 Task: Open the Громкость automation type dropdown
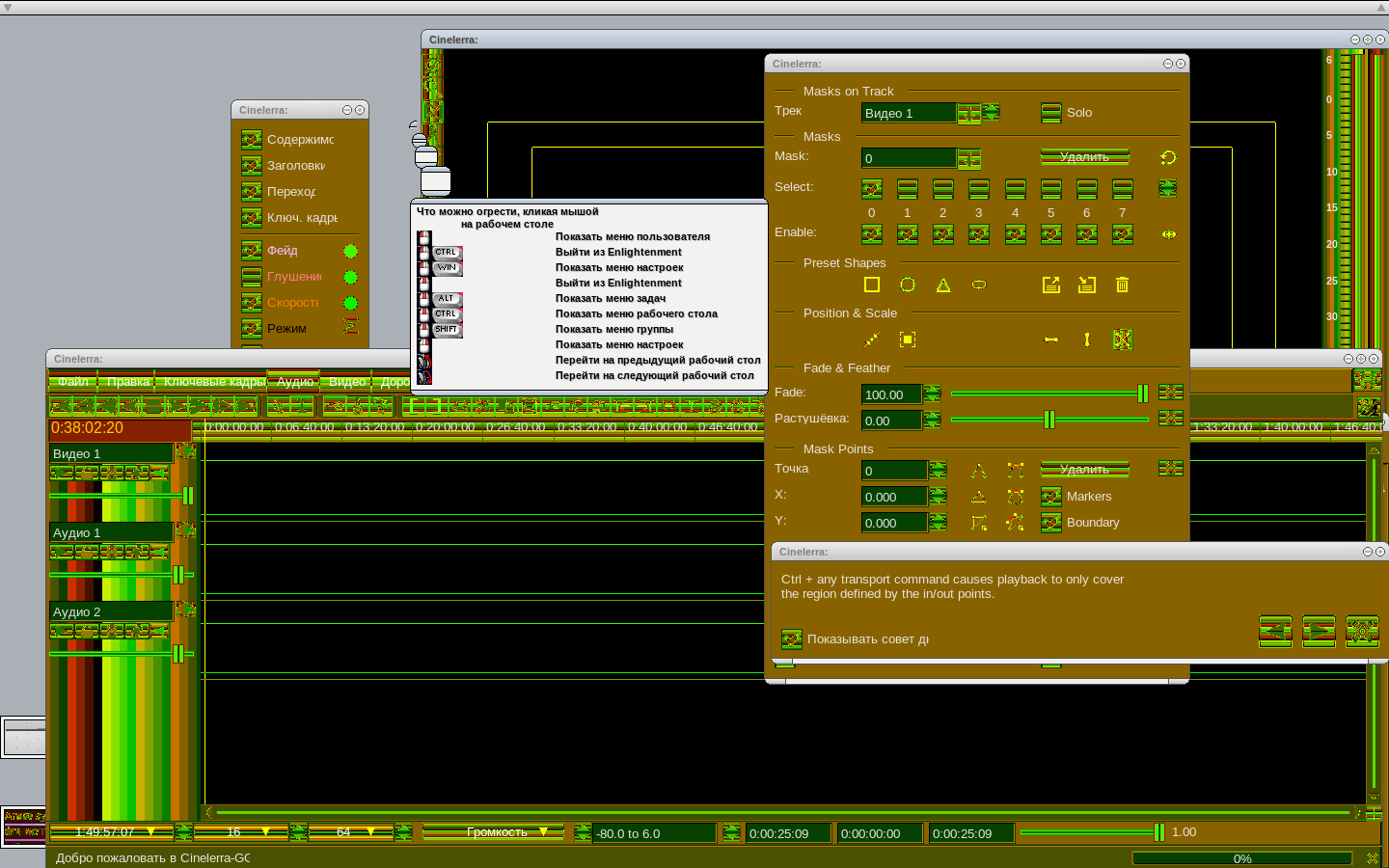pyautogui.click(x=494, y=832)
